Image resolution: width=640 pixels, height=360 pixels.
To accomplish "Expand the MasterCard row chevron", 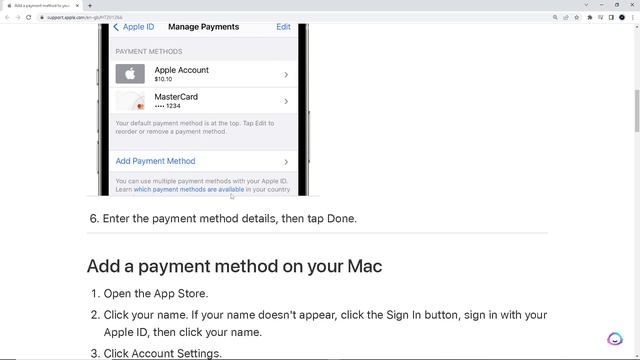I will pyautogui.click(x=286, y=101).
